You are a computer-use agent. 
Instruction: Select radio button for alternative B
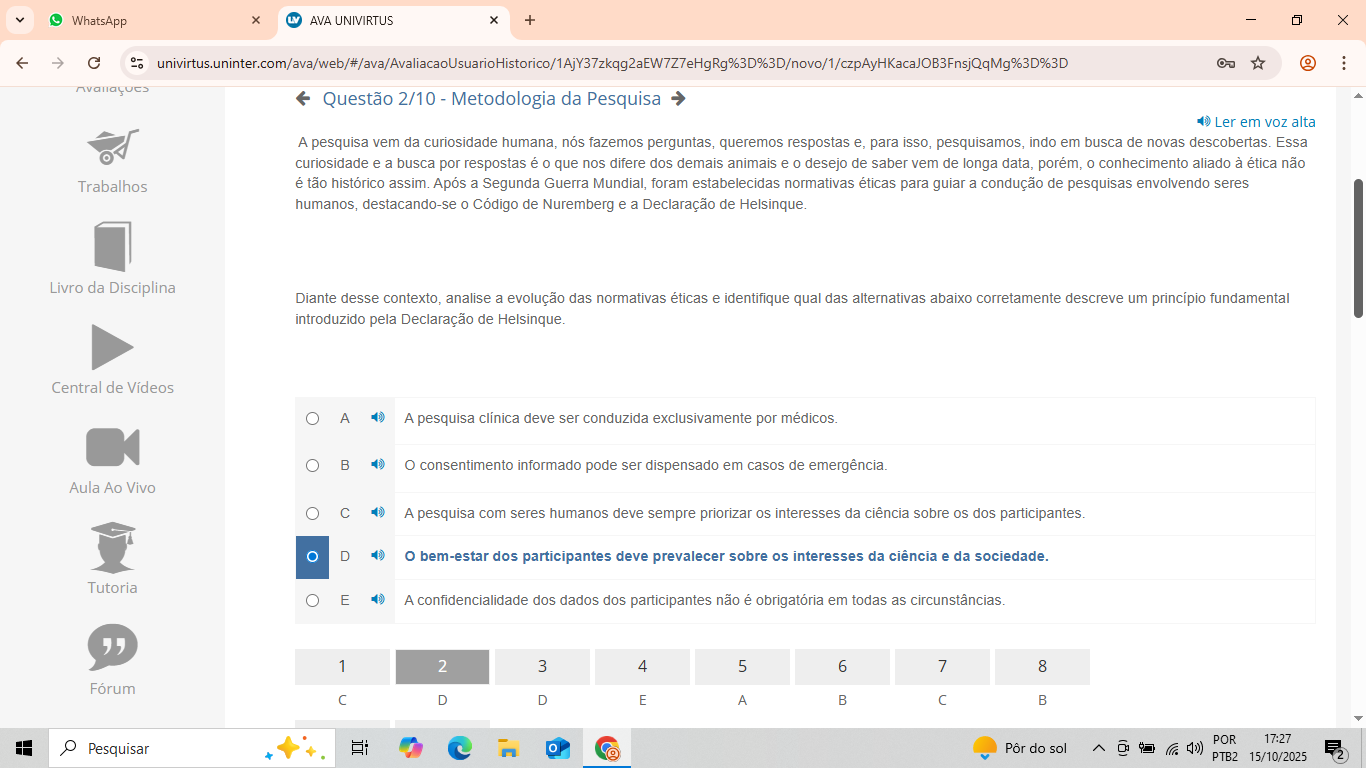click(313, 465)
